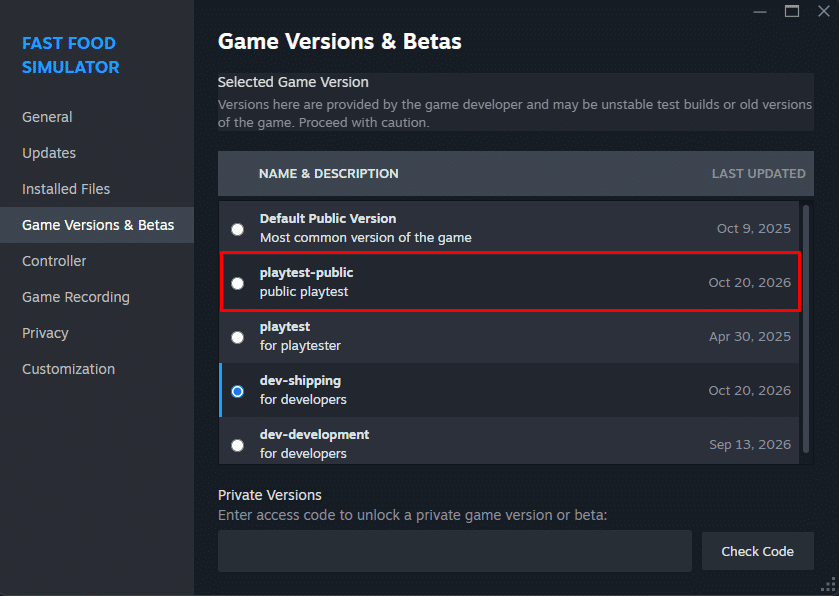The height and width of the screenshot is (596, 839).
Task: Open the Controller settings
Action: click(54, 261)
